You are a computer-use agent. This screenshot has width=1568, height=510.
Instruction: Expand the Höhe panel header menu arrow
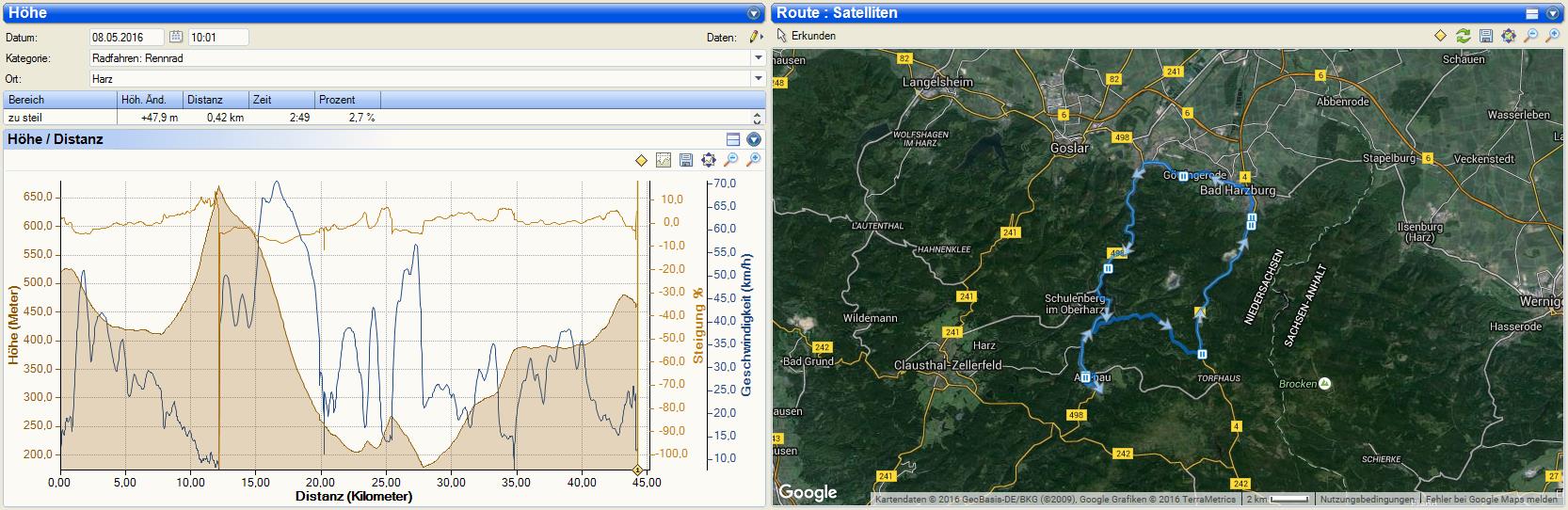pyautogui.click(x=753, y=14)
